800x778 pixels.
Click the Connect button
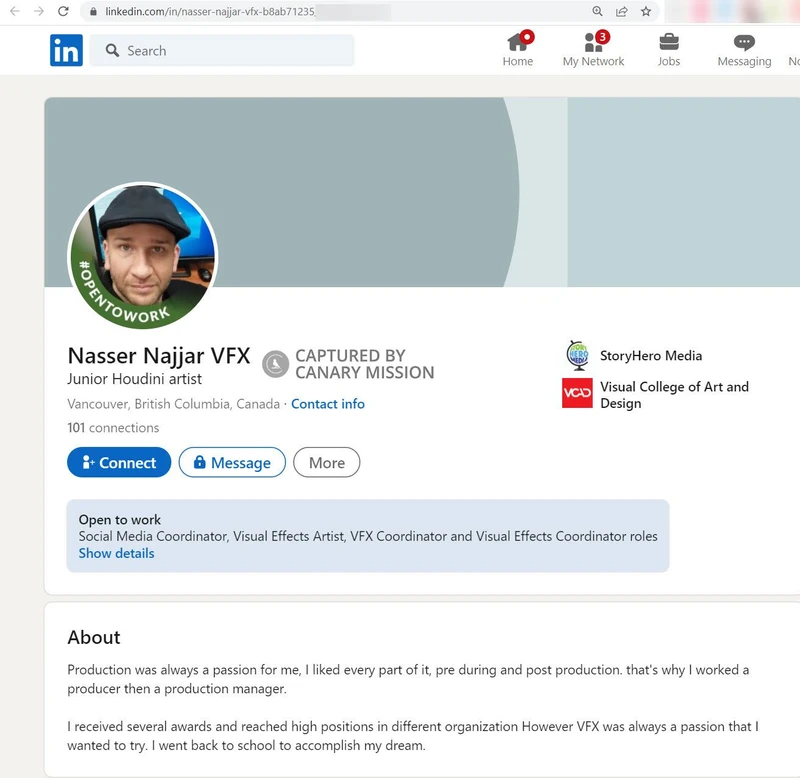coord(118,462)
